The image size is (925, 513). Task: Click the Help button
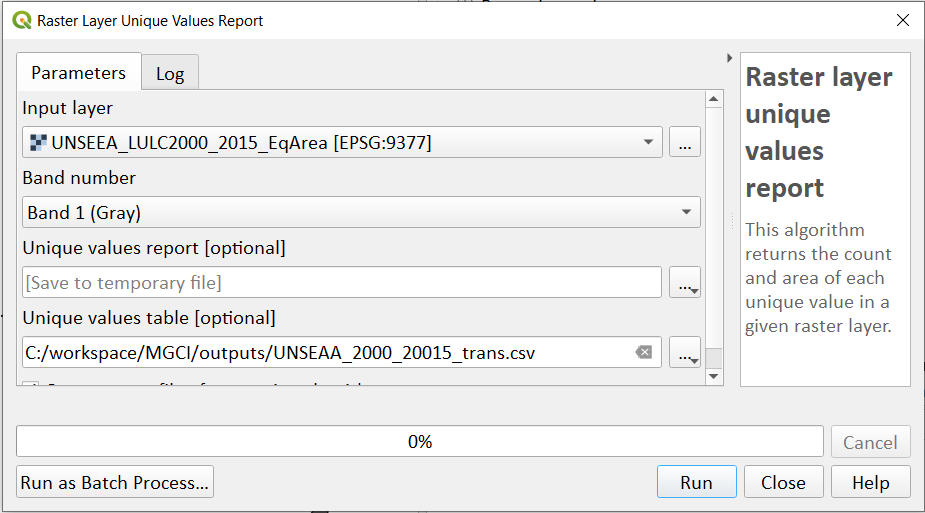pos(870,482)
